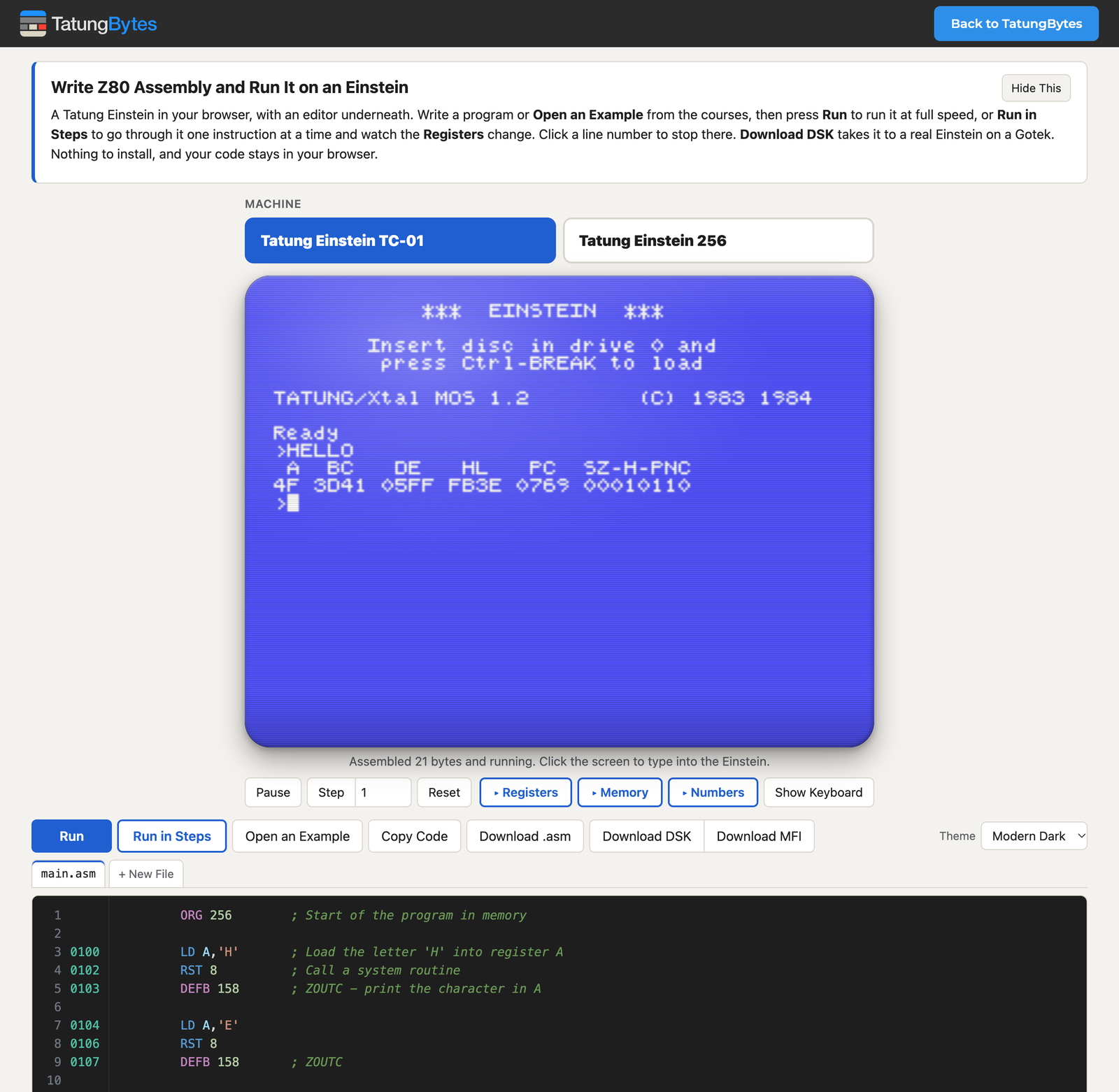Click address 0100 in the editor
Image resolution: width=1119 pixels, height=1092 pixels.
(x=85, y=951)
